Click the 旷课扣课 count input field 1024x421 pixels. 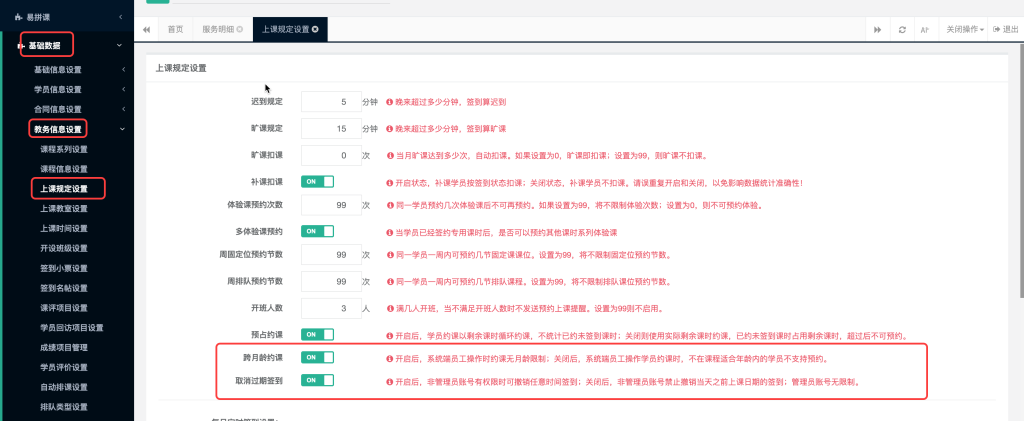(x=331, y=155)
